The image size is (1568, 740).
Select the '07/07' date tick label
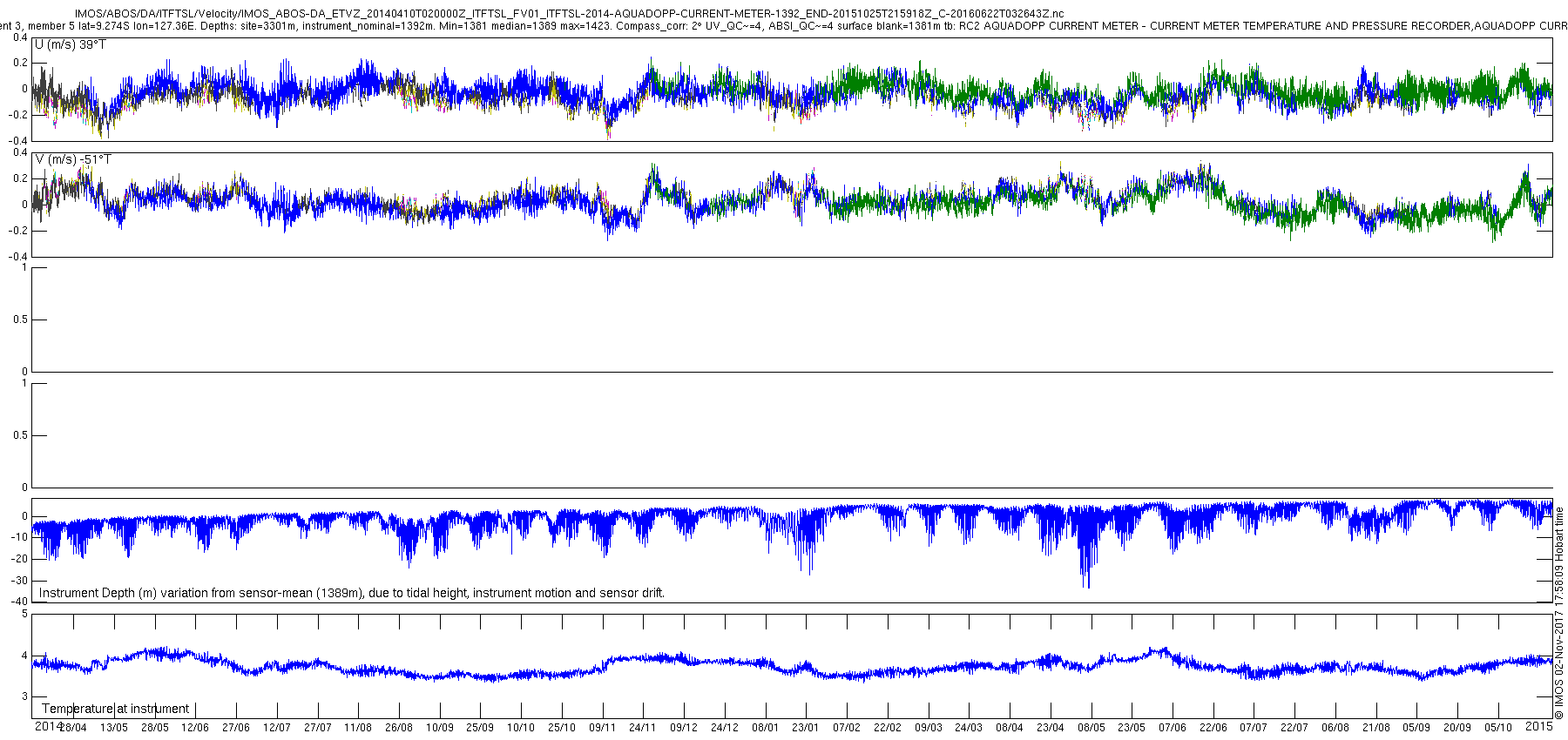pos(1254,728)
